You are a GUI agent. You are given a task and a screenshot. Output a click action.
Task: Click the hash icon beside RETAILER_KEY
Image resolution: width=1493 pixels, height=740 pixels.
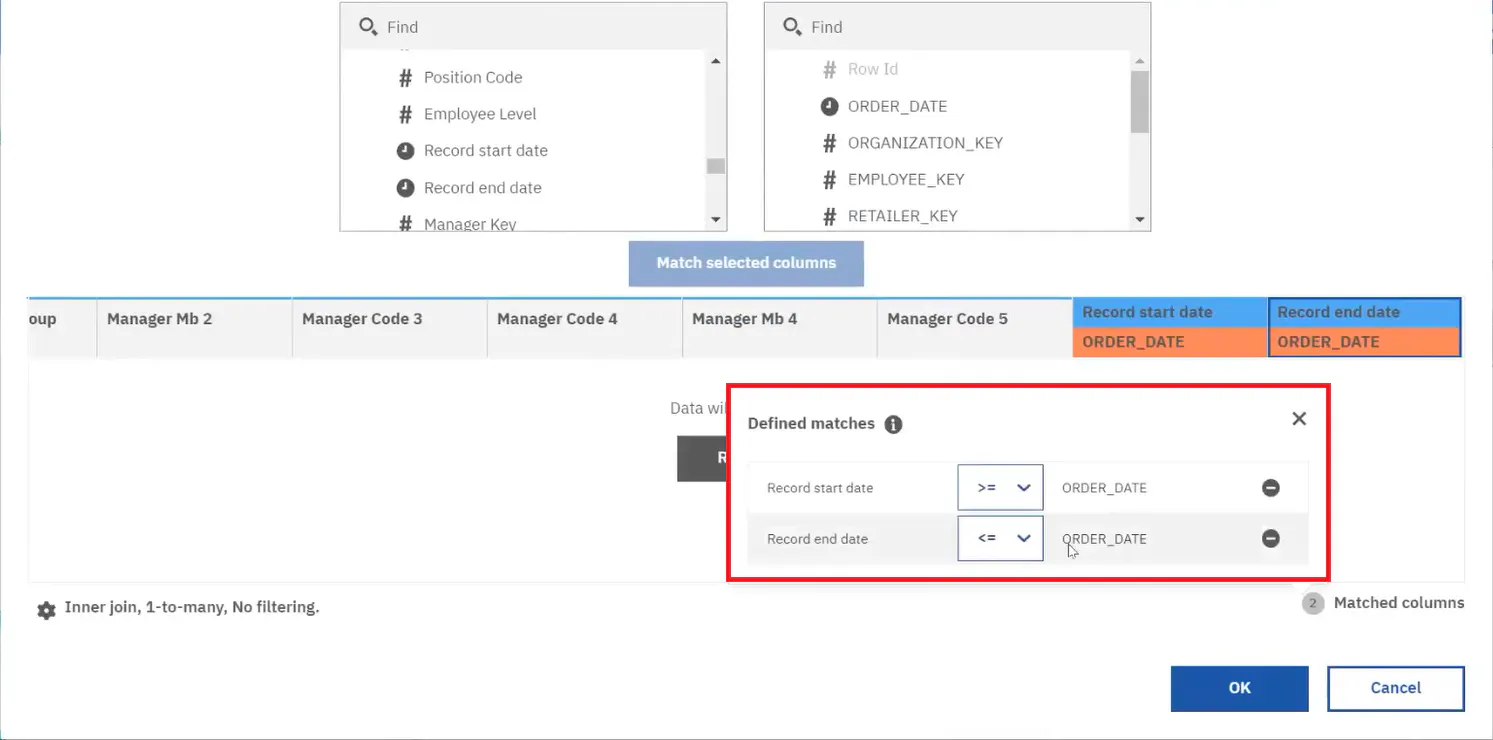829,216
